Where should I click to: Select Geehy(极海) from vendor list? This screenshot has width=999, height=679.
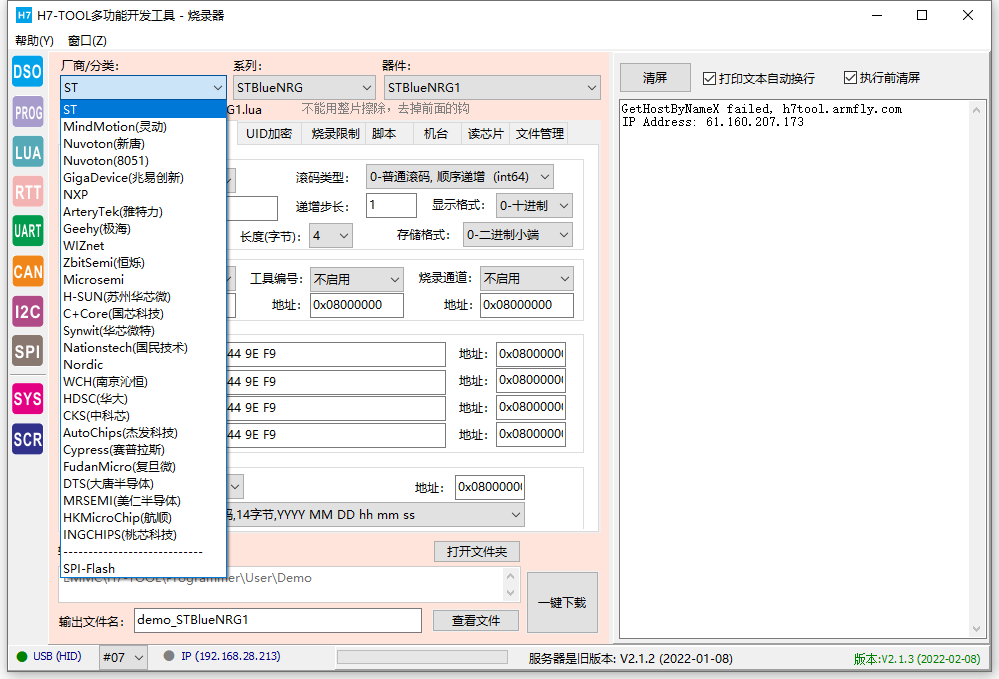click(x=144, y=229)
